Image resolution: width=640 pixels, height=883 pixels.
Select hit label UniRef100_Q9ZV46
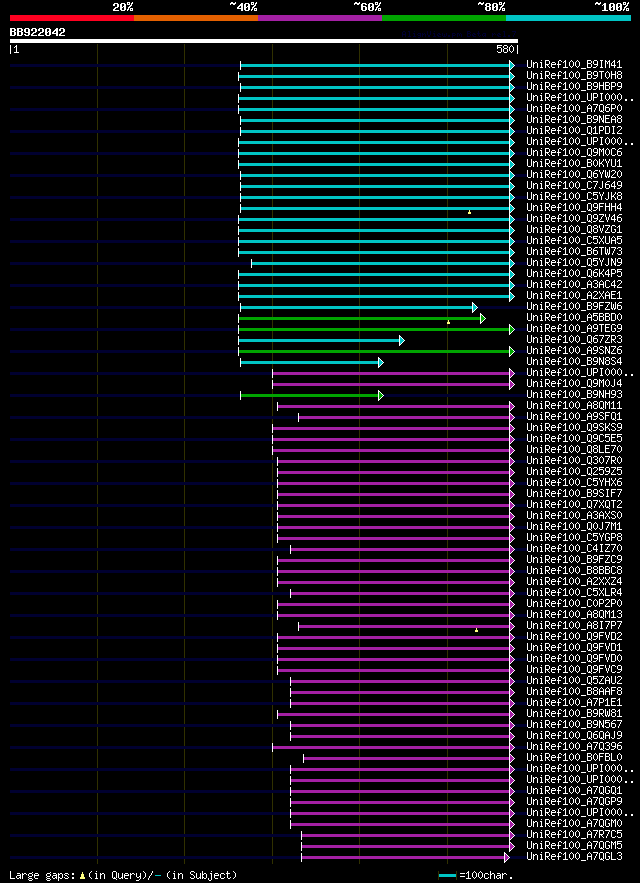[x=574, y=219]
